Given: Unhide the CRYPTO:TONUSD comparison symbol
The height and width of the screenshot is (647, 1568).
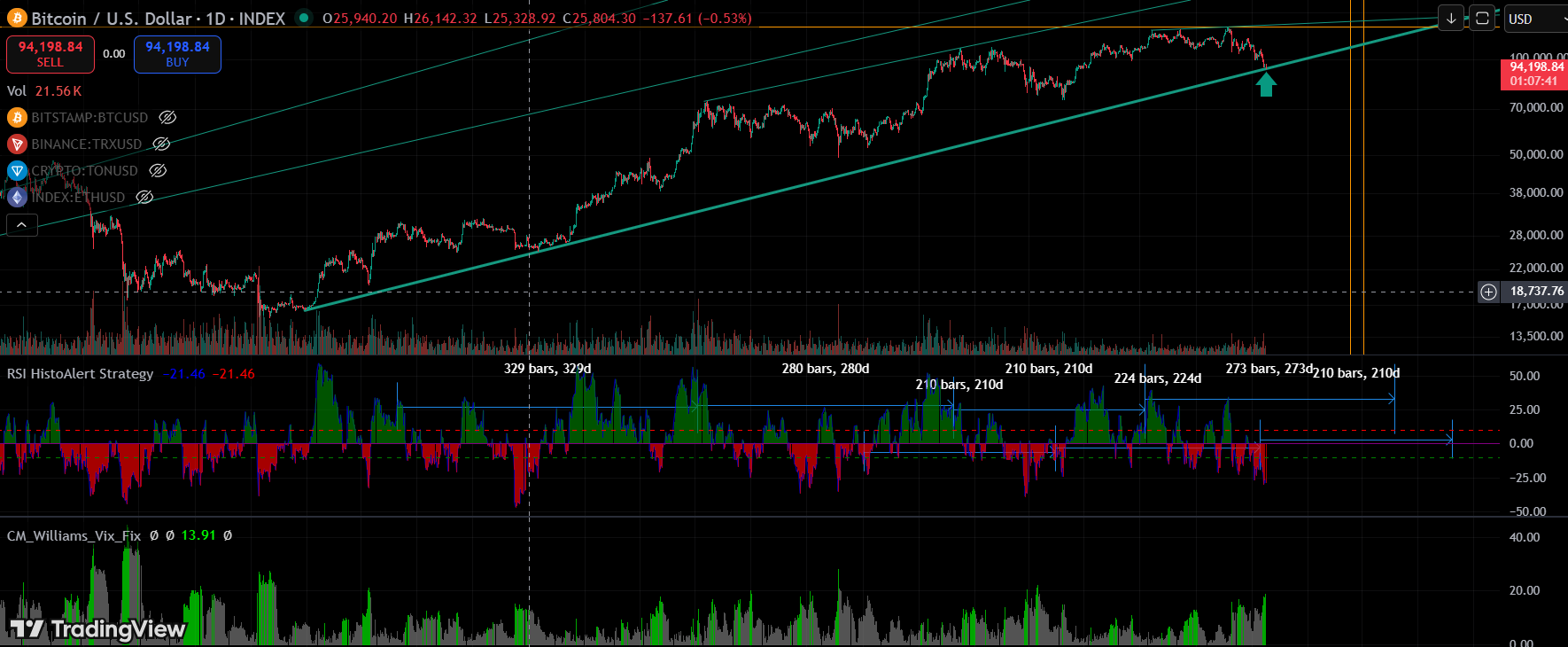Looking at the screenshot, I should (158, 171).
